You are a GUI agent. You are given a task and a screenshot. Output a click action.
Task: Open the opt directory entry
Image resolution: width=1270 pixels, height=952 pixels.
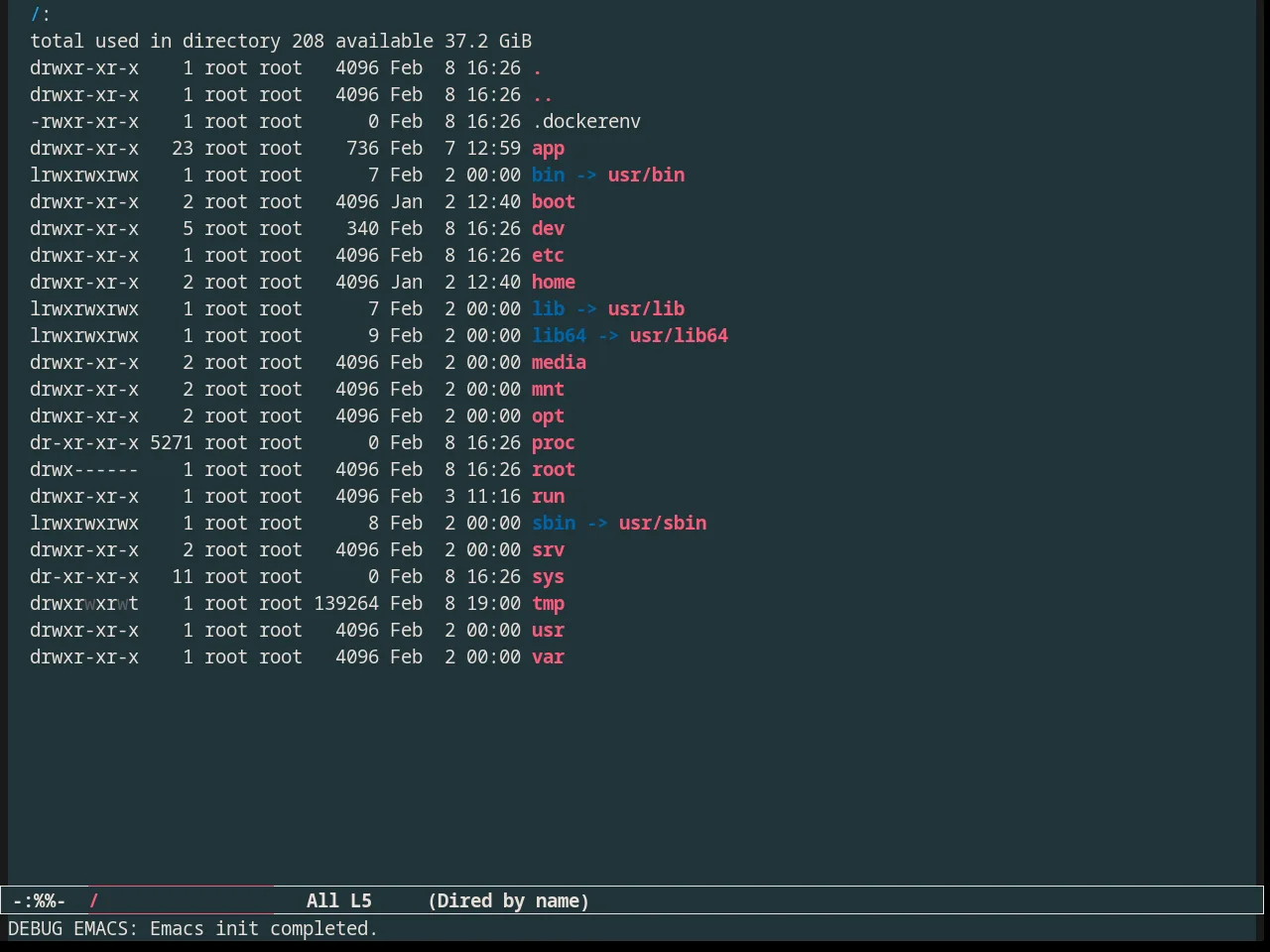point(548,416)
